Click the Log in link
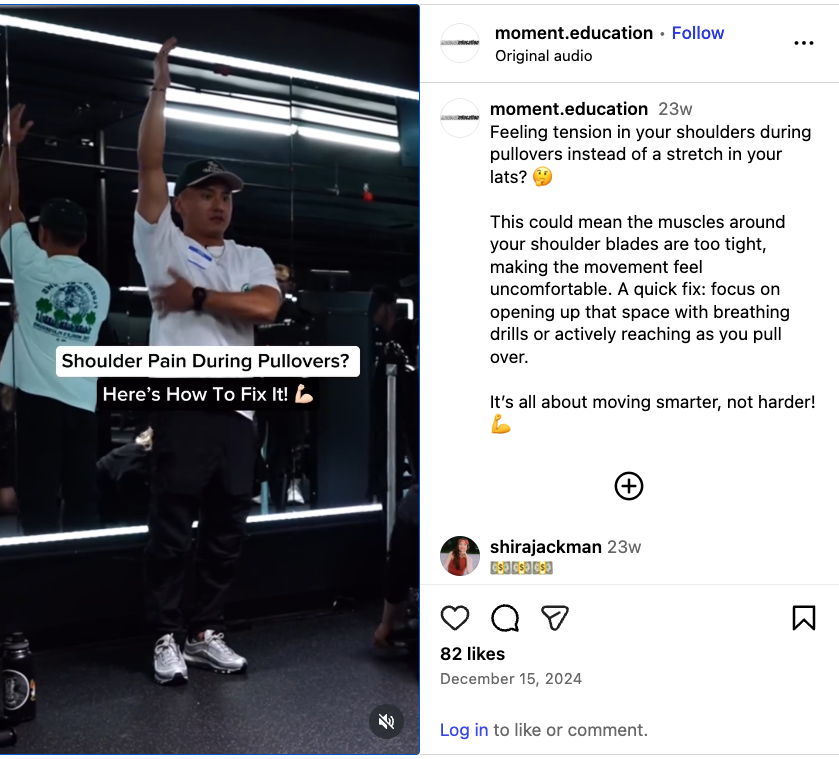 [464, 730]
